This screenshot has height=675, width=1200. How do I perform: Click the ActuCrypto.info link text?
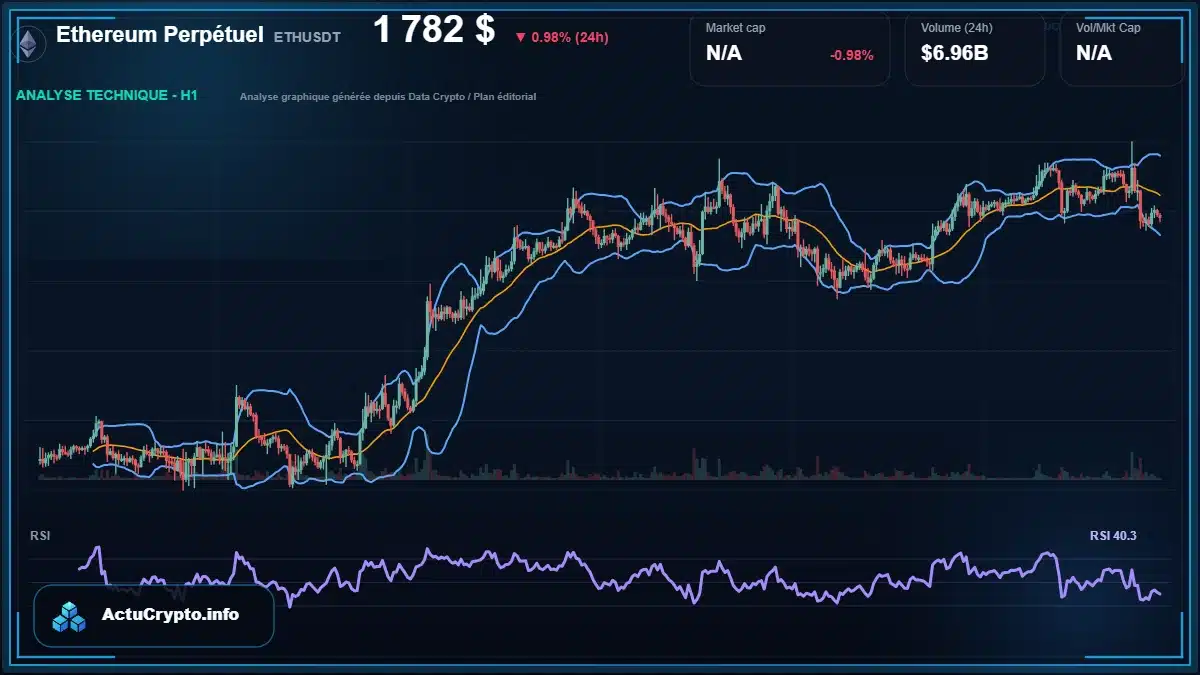click(170, 615)
